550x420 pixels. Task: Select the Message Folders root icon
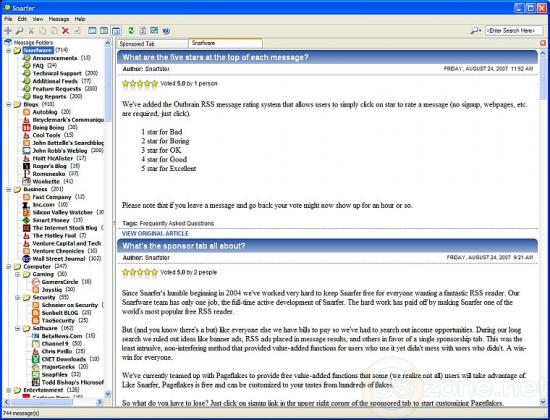pos(8,42)
